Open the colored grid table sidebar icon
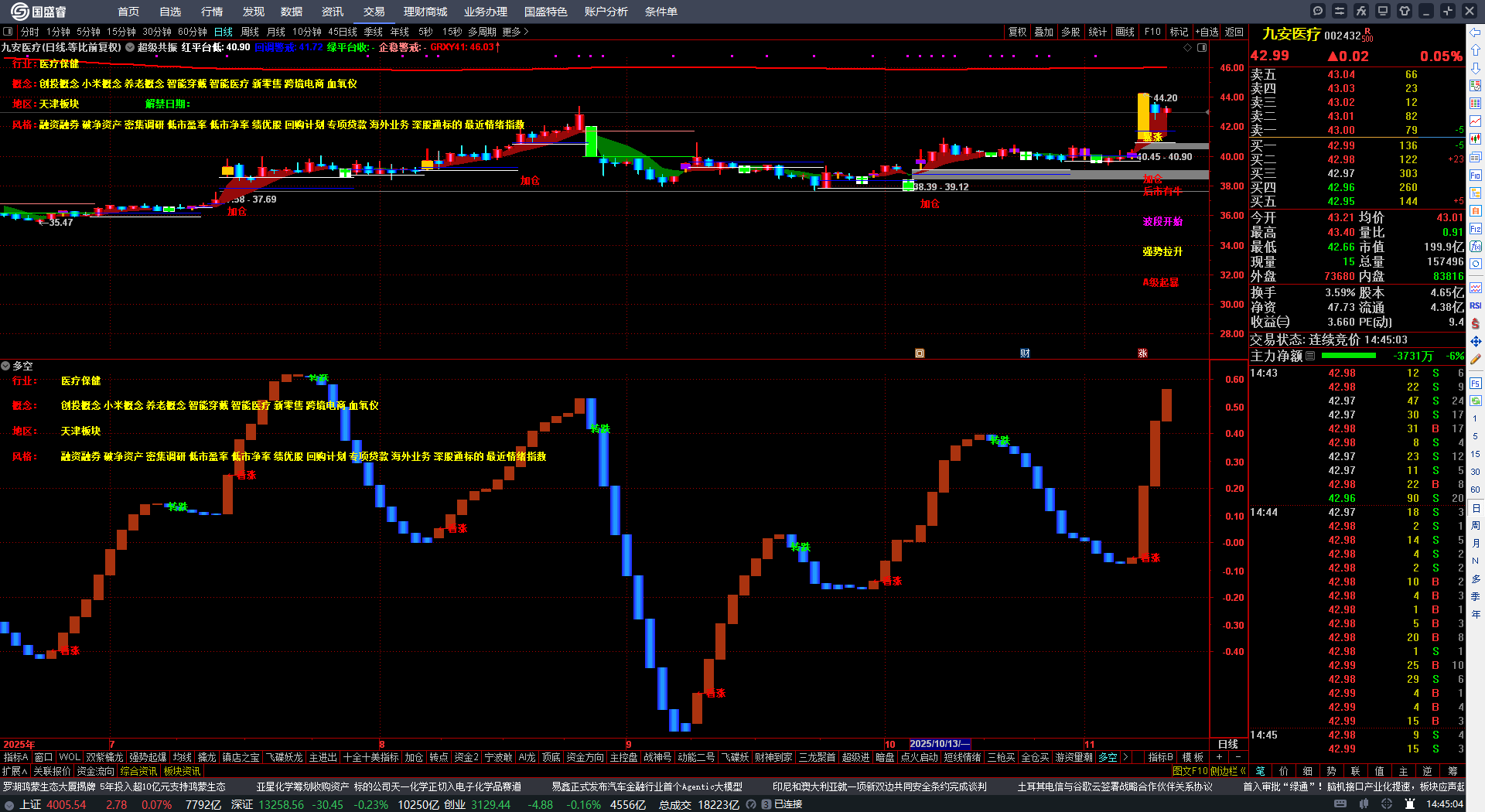Image resolution: width=1485 pixels, height=812 pixels. [1476, 104]
